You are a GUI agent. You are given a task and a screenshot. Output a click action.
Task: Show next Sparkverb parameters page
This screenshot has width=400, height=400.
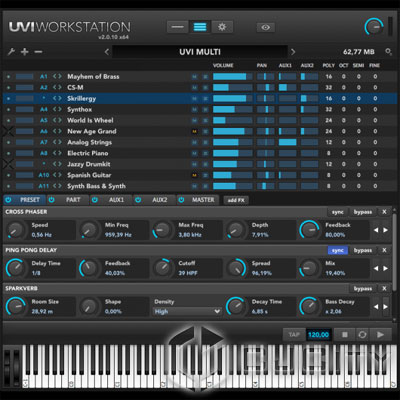tap(385, 307)
